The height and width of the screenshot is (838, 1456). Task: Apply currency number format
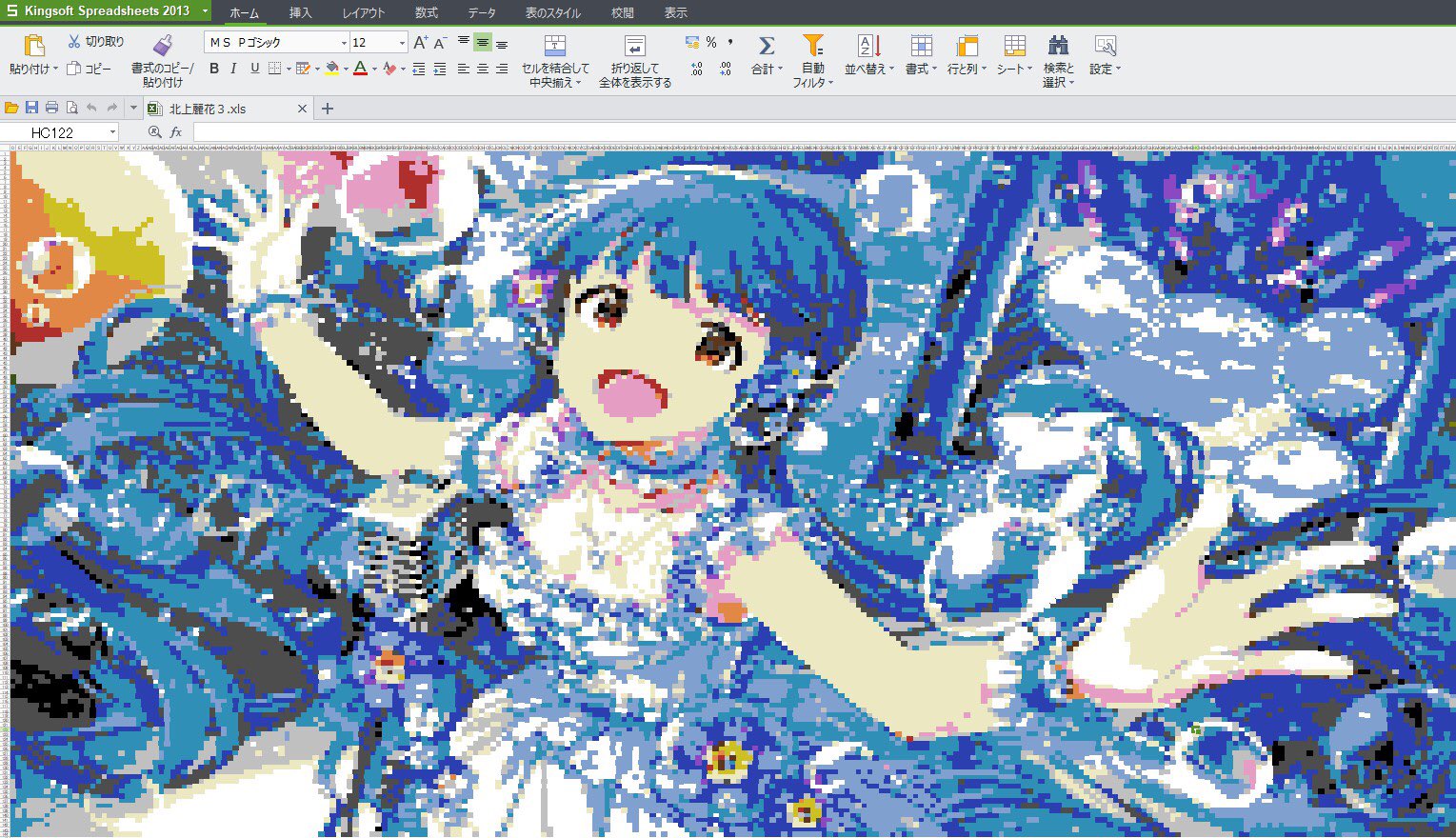click(x=692, y=43)
